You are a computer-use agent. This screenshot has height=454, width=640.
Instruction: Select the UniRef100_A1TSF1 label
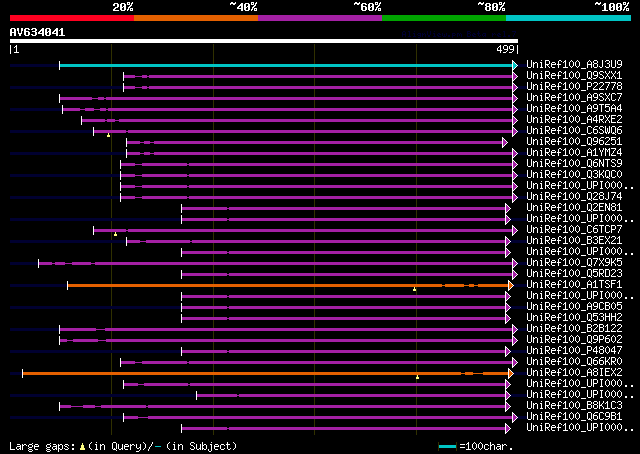(x=574, y=285)
